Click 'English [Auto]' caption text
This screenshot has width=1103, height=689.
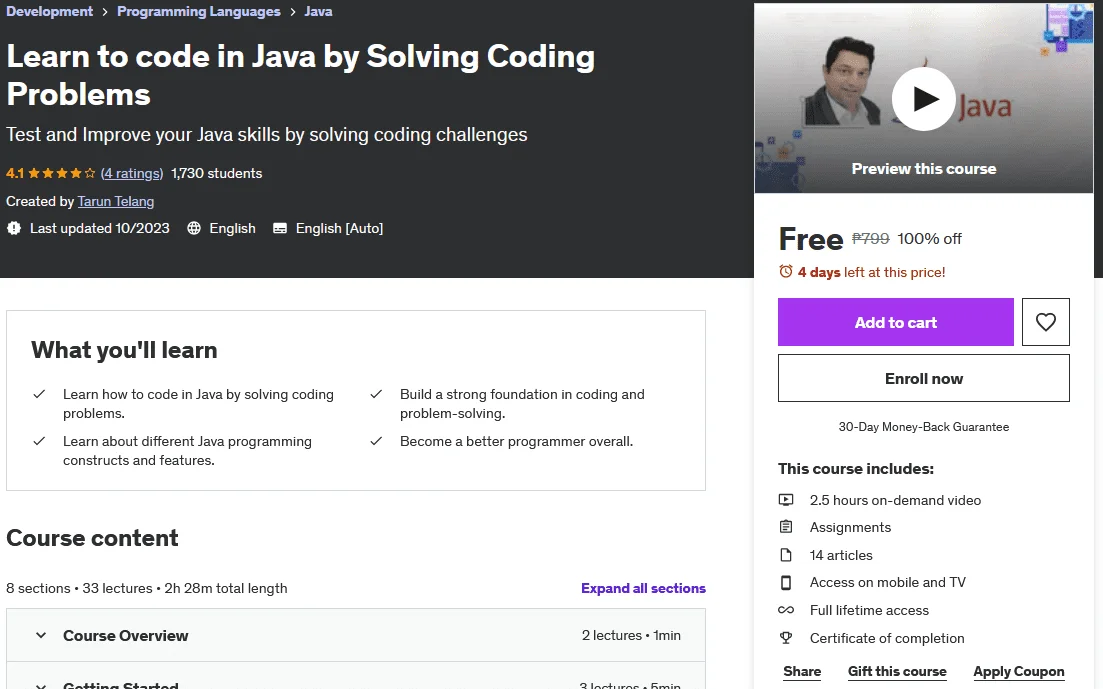339,228
